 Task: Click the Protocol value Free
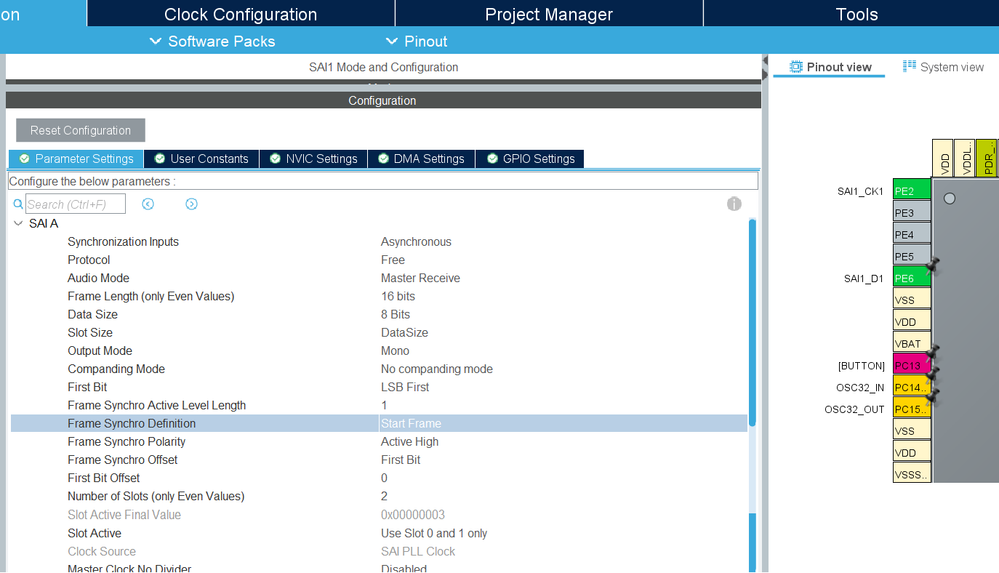392,260
